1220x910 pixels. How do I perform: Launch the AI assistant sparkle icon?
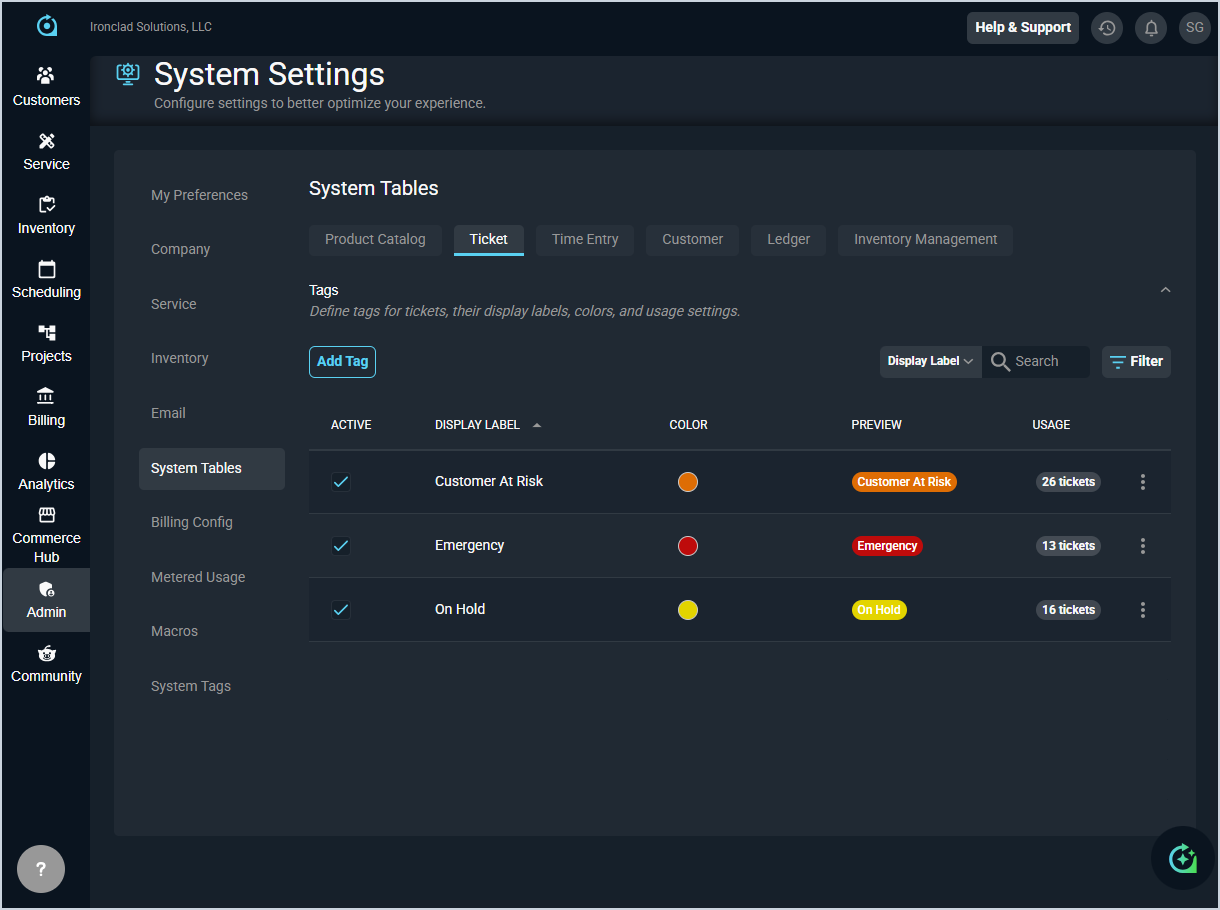[1182, 857]
